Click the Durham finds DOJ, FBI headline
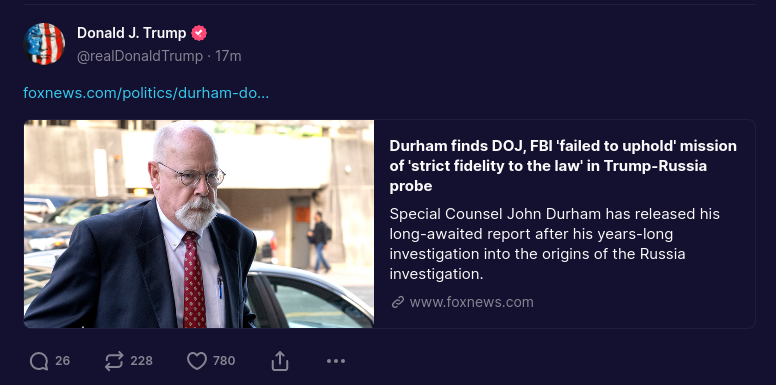This screenshot has width=776, height=385. tap(563, 166)
